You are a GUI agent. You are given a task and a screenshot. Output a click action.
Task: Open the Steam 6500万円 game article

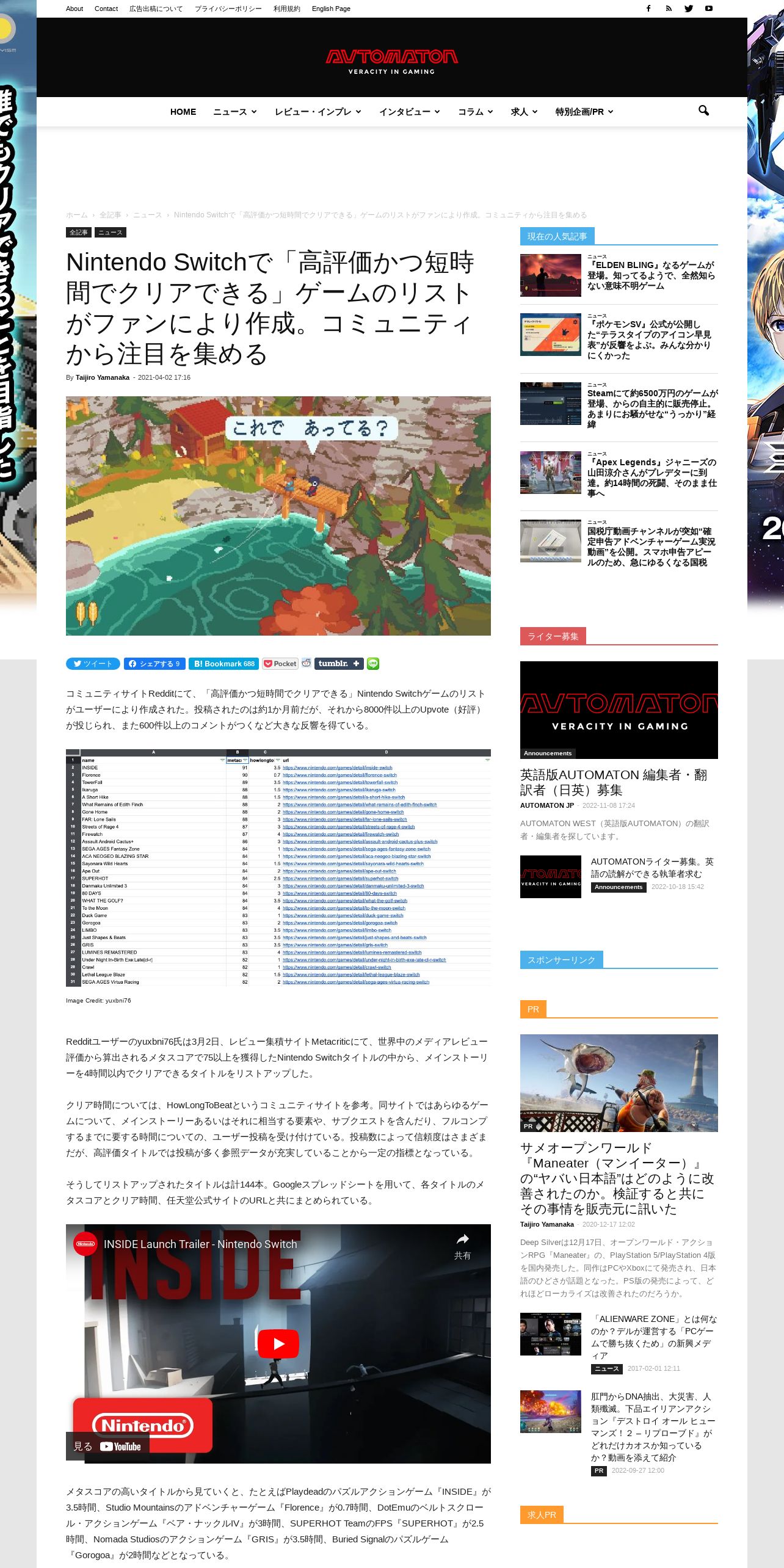pos(652,408)
